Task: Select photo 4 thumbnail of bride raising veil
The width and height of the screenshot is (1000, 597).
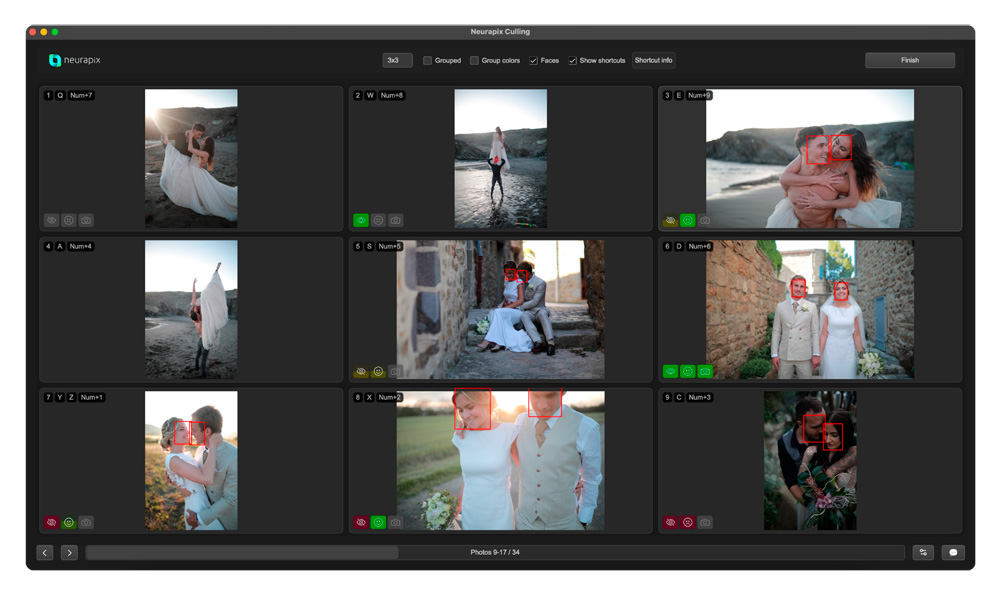Action: [191, 309]
